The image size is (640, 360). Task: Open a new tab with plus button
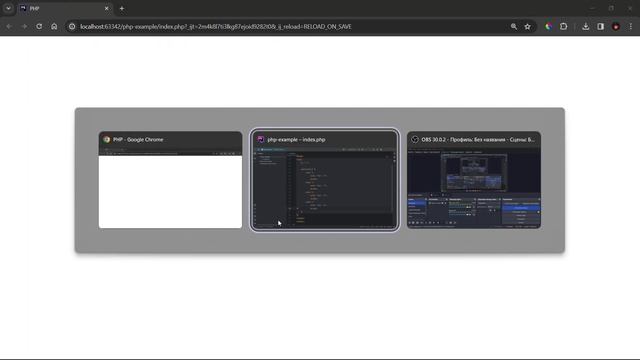(122, 9)
